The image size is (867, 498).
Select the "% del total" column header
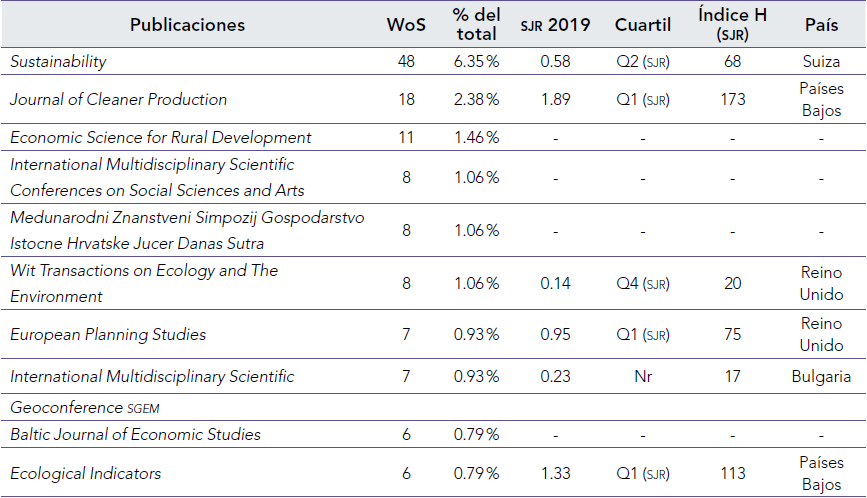[475, 25]
